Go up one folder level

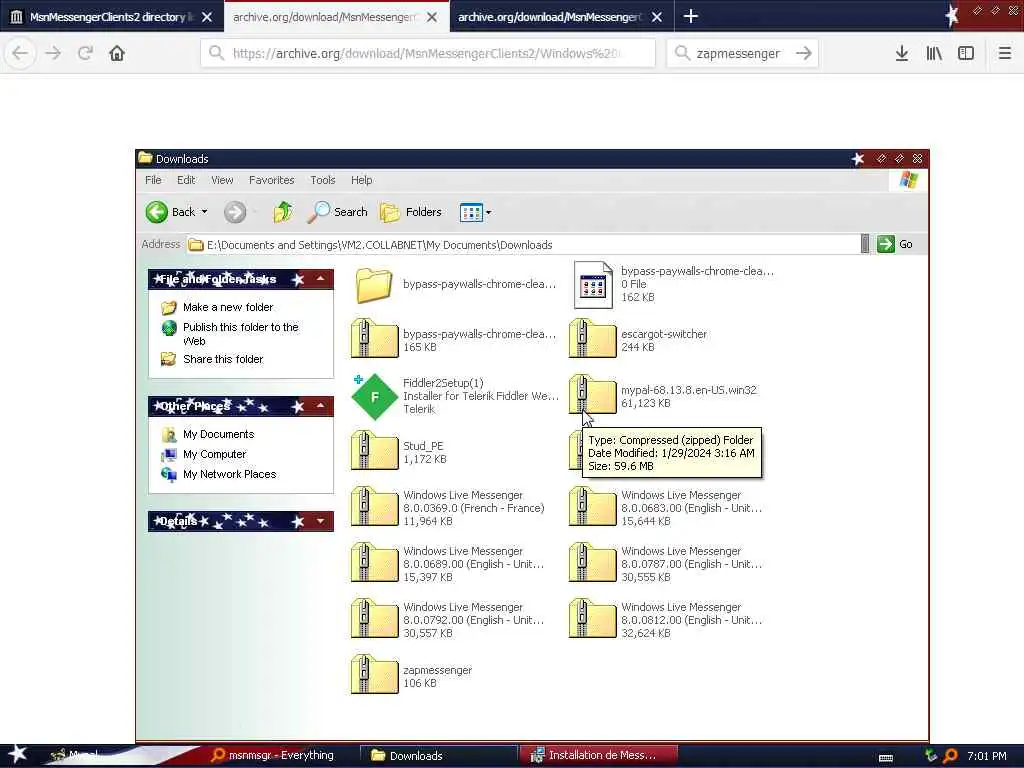pyautogui.click(x=283, y=212)
